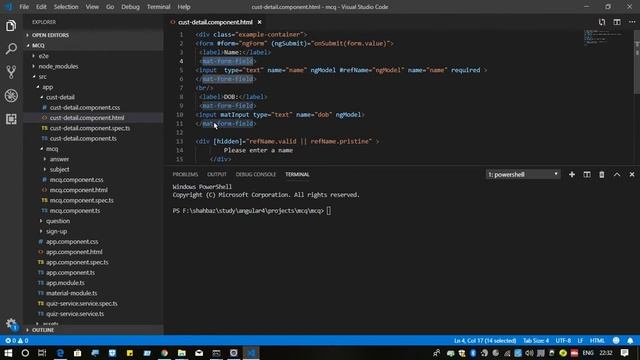Open the Debug view in activity bar
The height and width of the screenshot is (360, 640).
[x=11, y=96]
